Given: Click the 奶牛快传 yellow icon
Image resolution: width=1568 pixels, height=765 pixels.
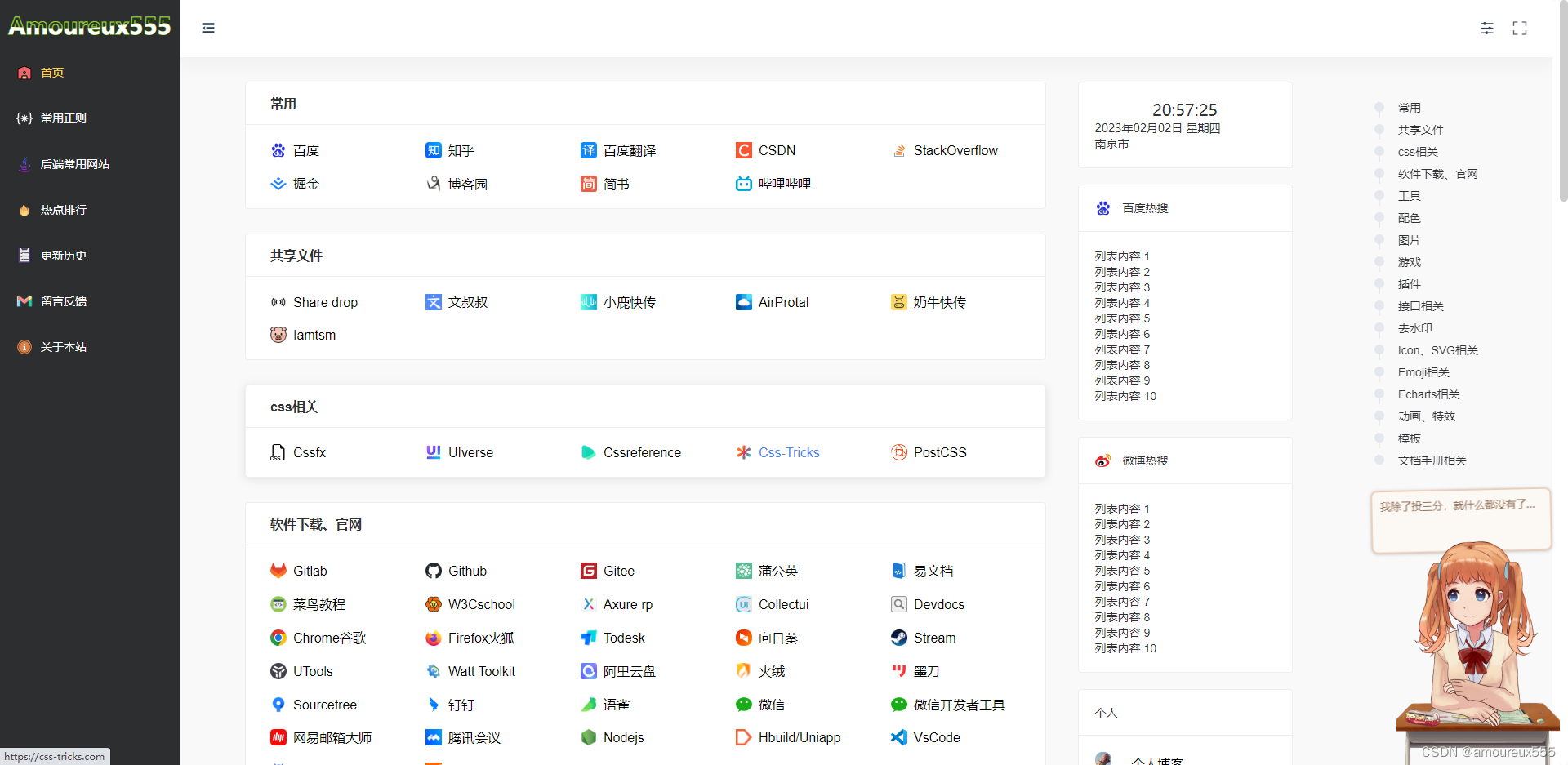Looking at the screenshot, I should 899,302.
